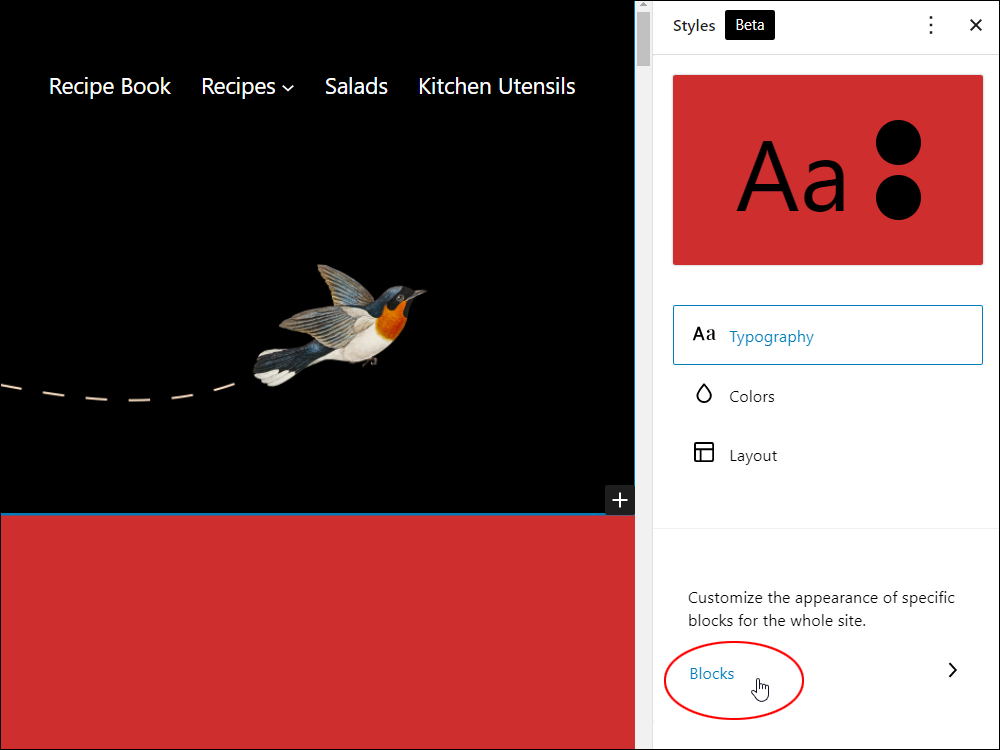
Task: Click the scrollbar up arrow
Action: click(x=643, y=5)
